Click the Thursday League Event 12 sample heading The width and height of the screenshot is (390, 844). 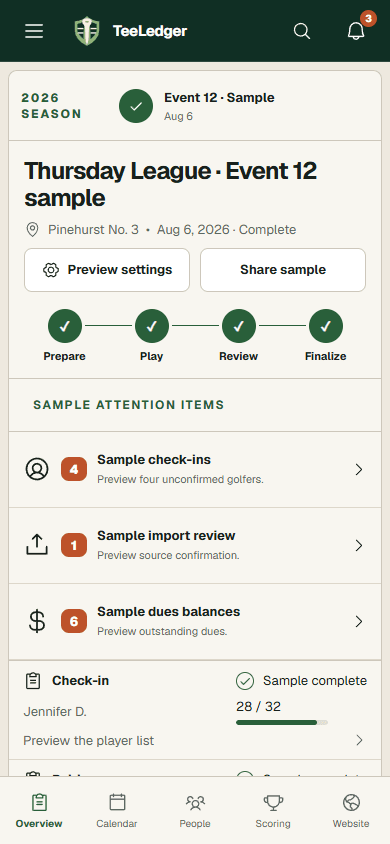tap(171, 185)
